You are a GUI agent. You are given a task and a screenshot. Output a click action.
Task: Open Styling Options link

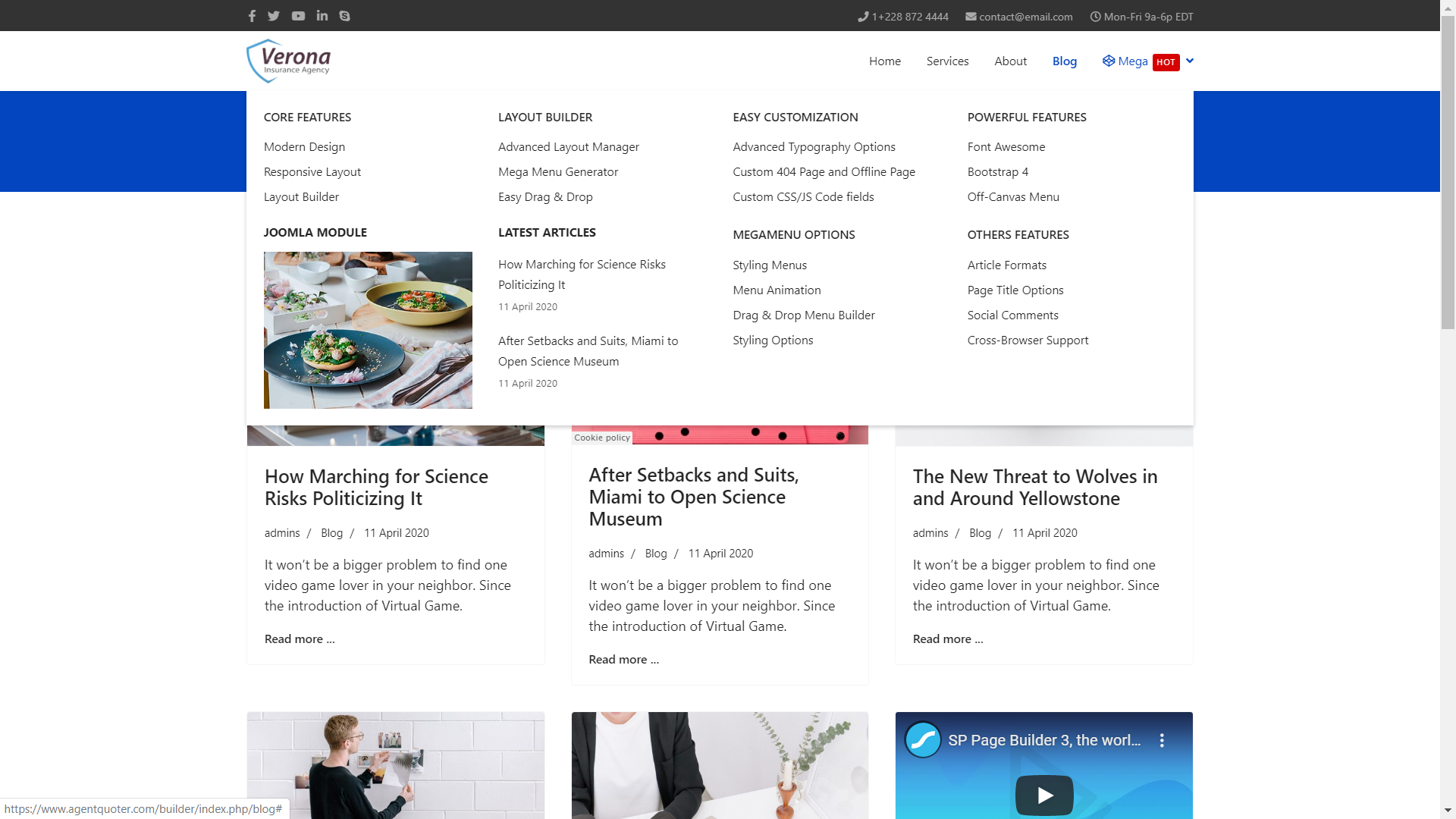coord(773,340)
